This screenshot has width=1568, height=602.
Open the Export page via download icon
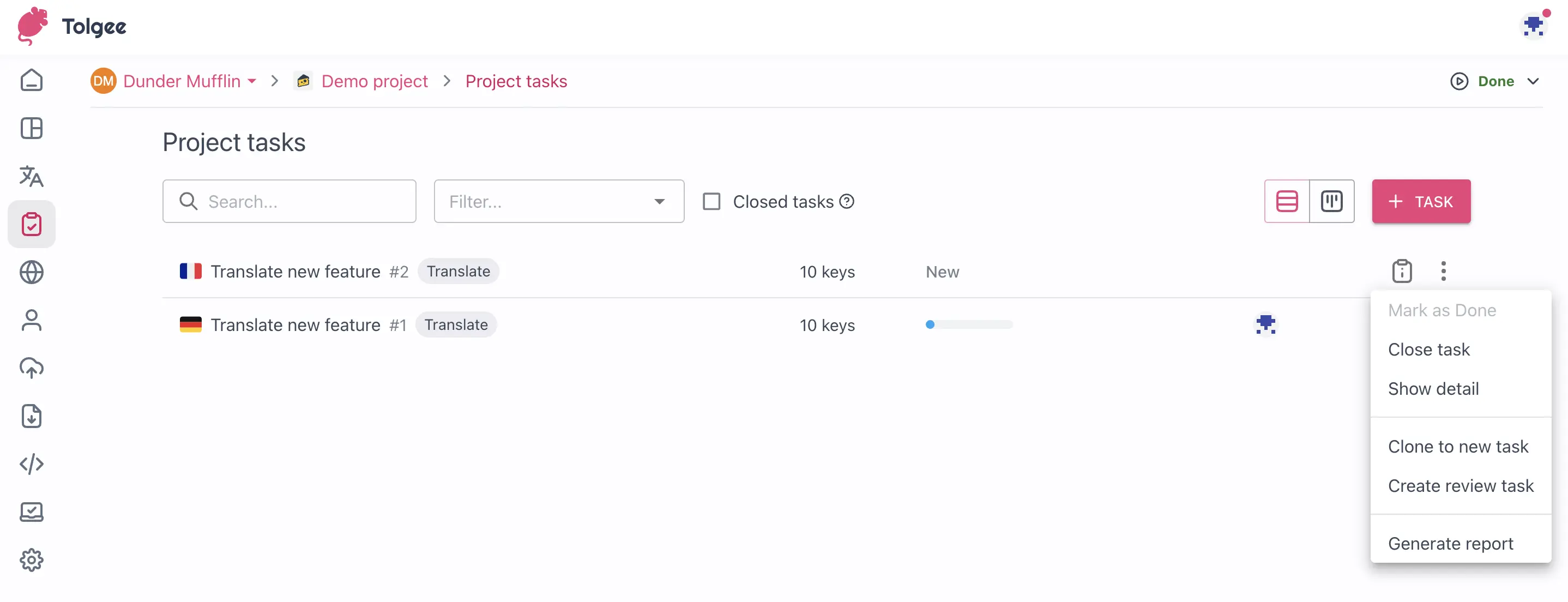31,416
